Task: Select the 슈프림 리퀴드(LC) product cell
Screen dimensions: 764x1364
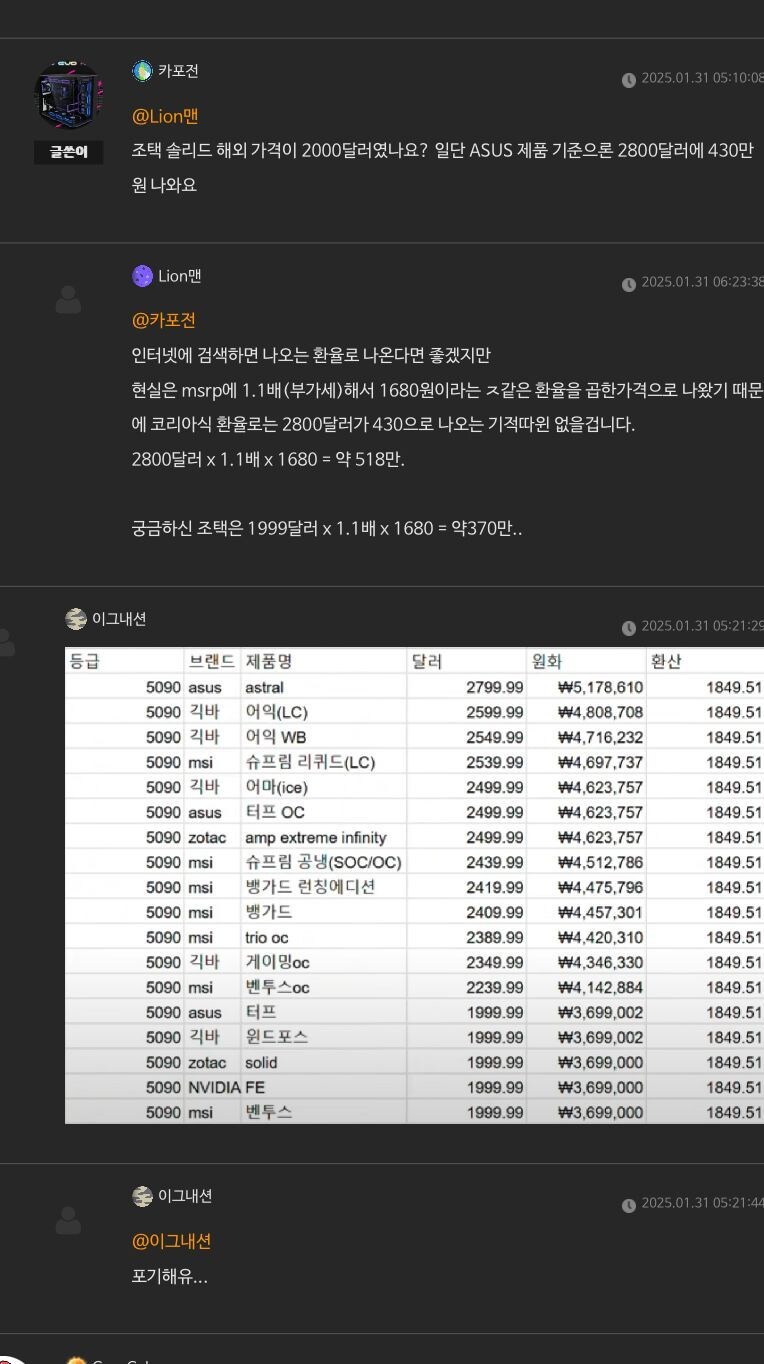Action: [x=324, y=762]
